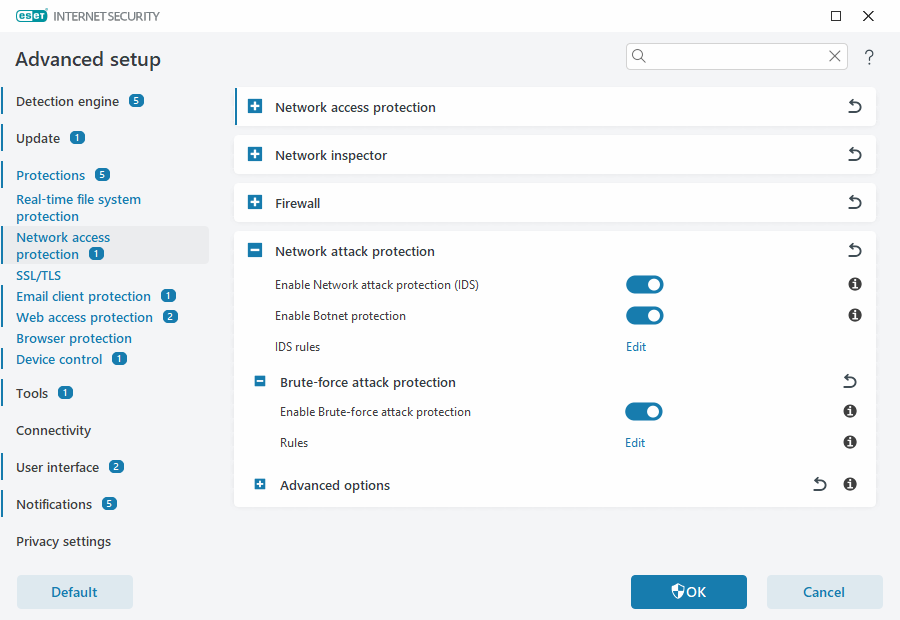The height and width of the screenshot is (620, 900).
Task: Revert Advanced options to default
Action: 820,485
